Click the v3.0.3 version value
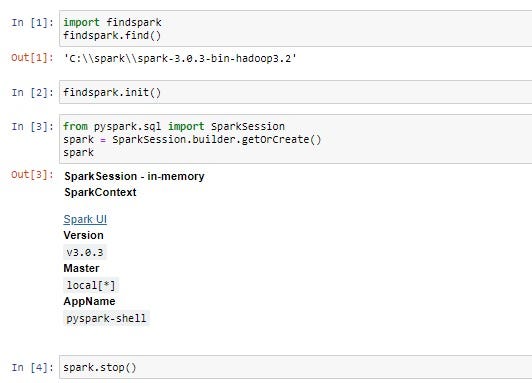Viewport: 532px width, 383px height. (85, 252)
